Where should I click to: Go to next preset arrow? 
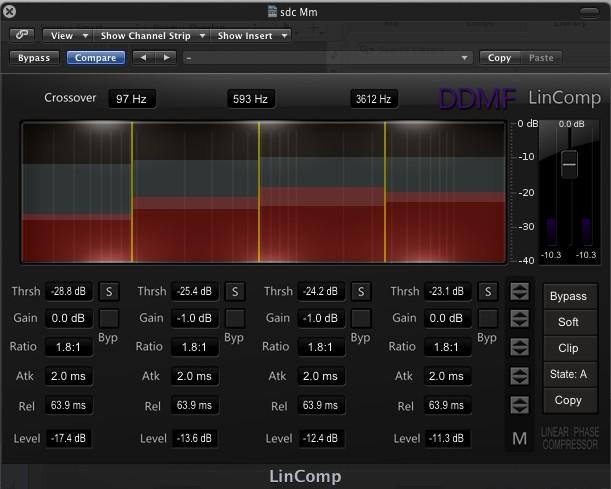tap(166, 58)
